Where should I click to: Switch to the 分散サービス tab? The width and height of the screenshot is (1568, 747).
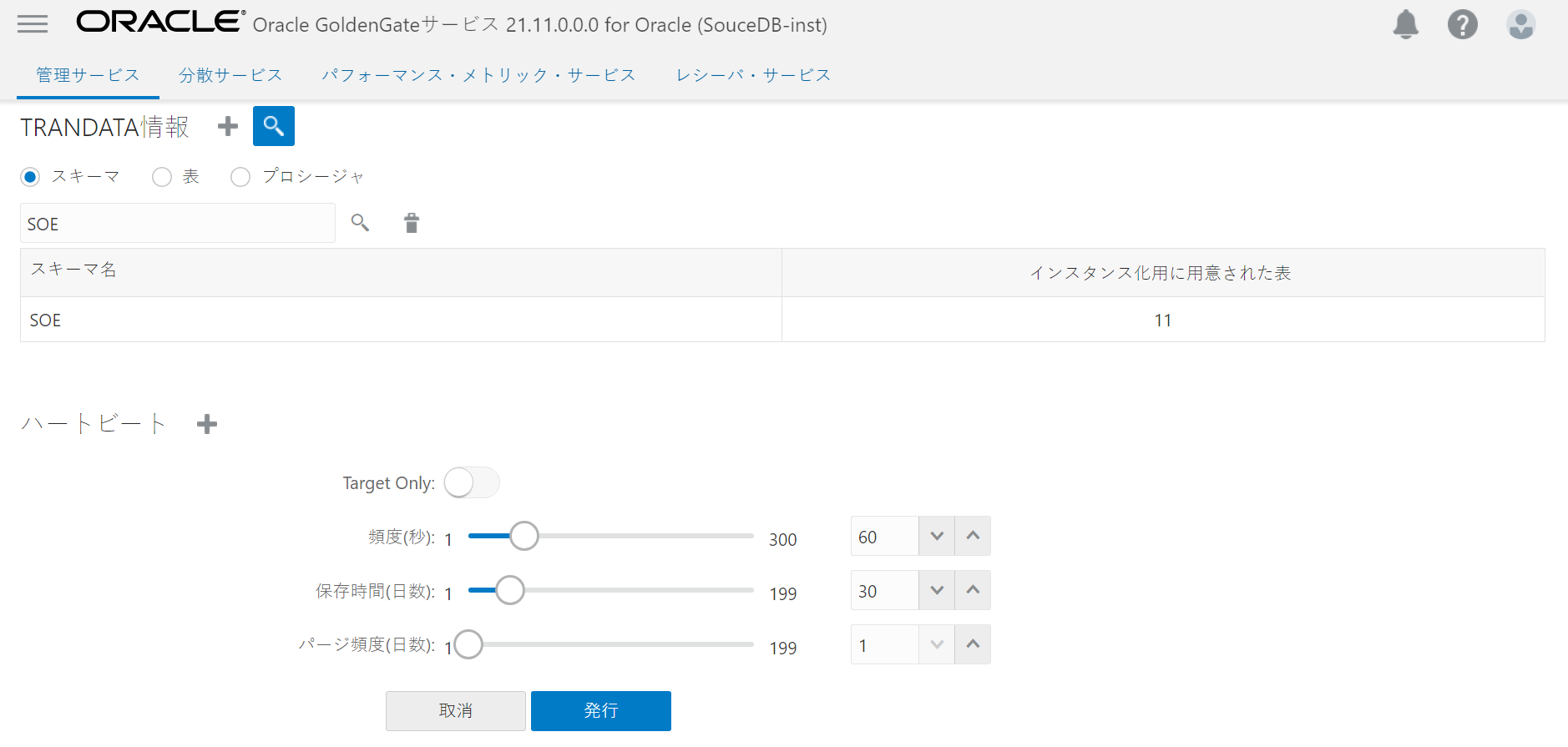[x=230, y=75]
